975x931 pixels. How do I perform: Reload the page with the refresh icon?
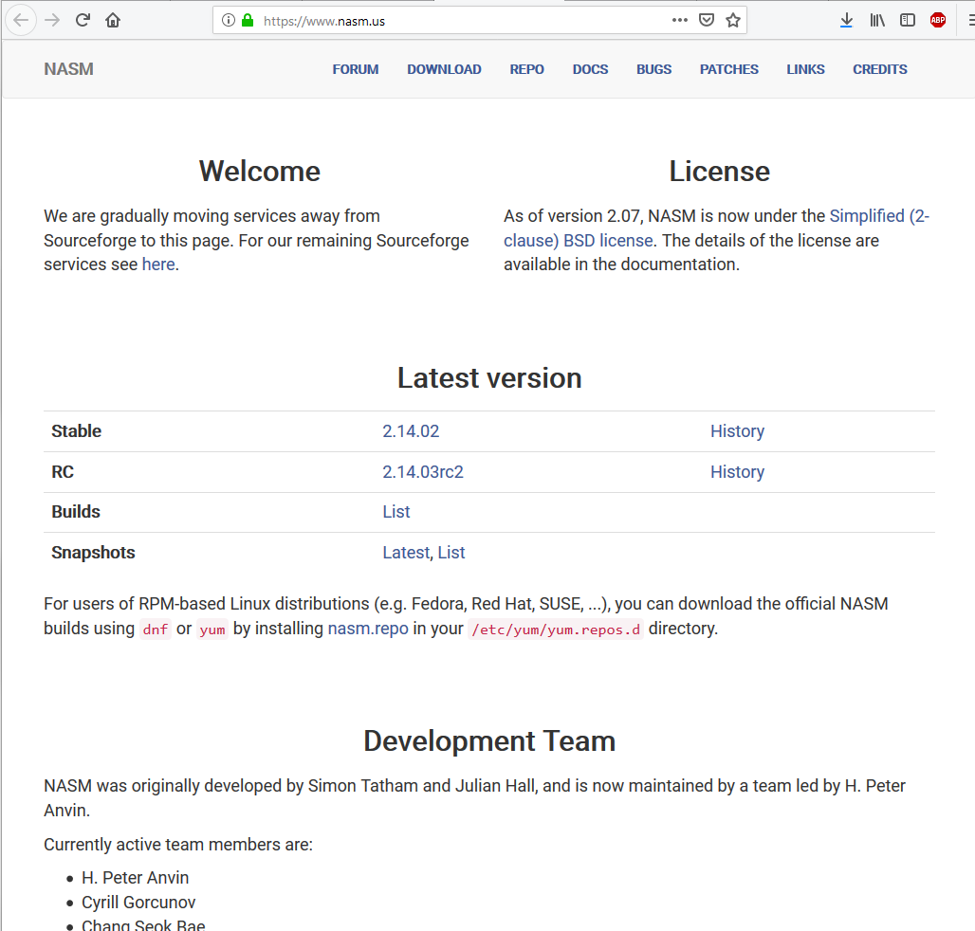click(x=83, y=21)
